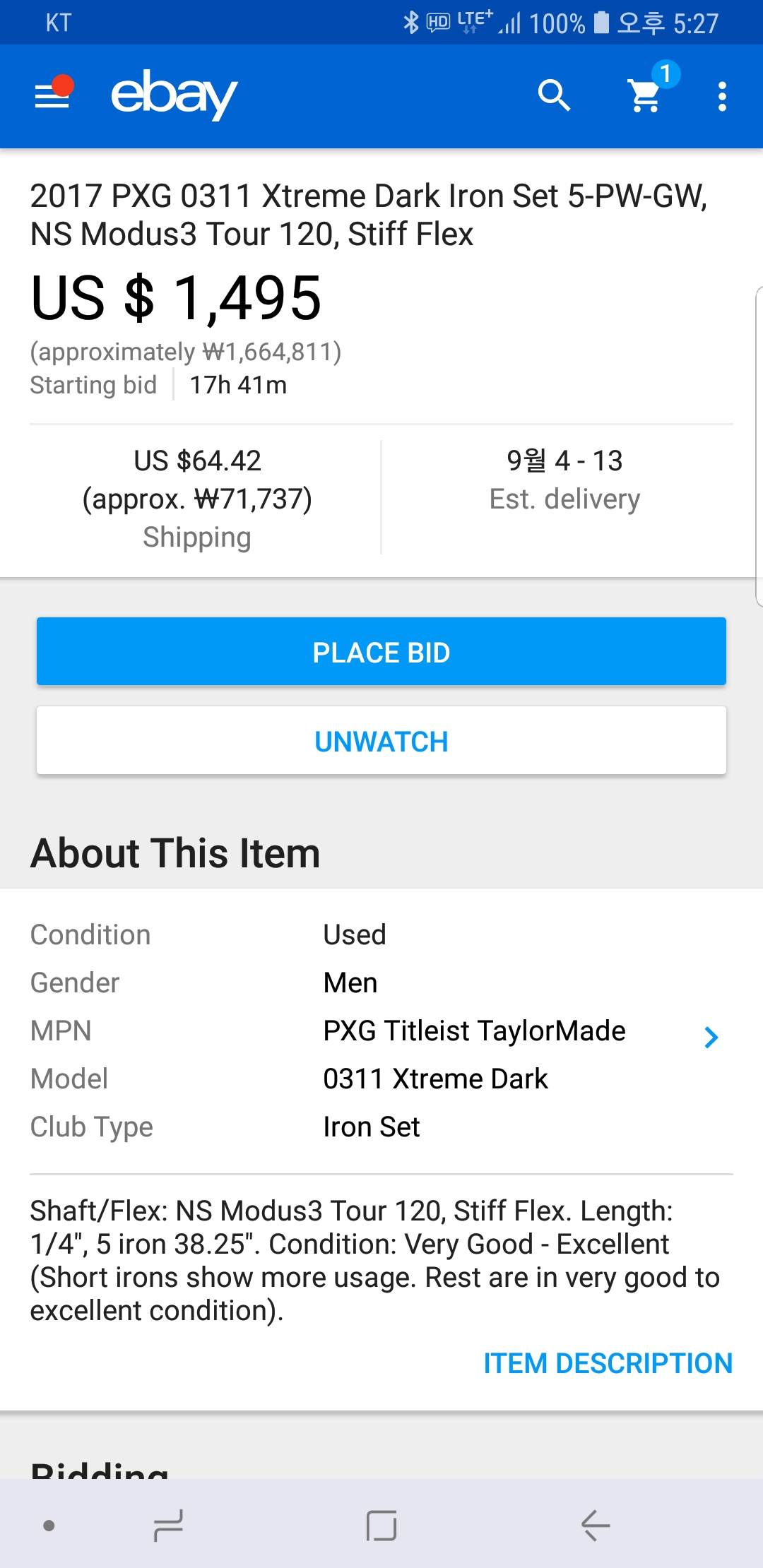Tap the item title text
Viewport: 763px width, 1568px height.
click(x=368, y=215)
